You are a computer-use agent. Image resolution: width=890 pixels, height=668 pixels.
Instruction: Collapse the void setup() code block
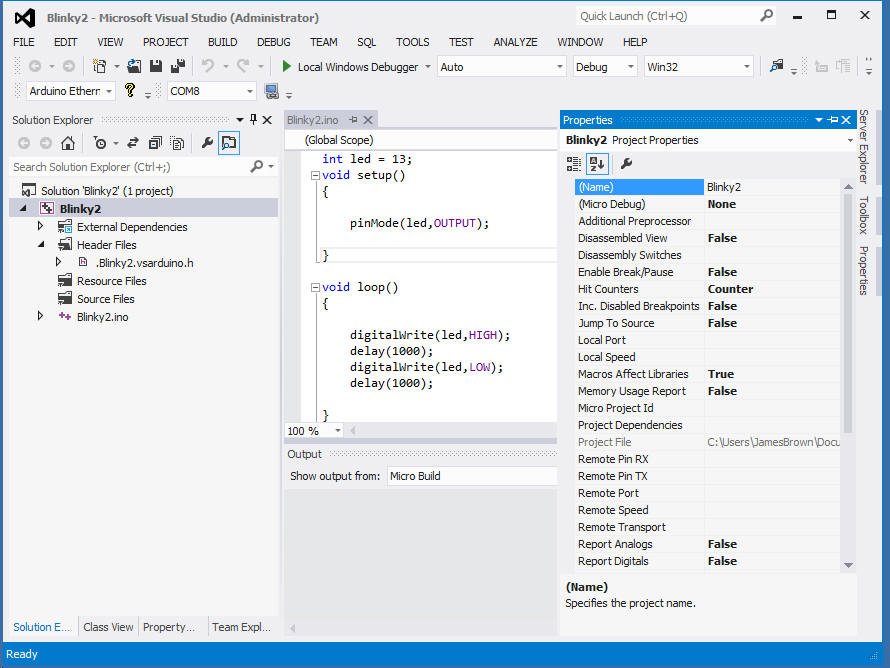315,175
